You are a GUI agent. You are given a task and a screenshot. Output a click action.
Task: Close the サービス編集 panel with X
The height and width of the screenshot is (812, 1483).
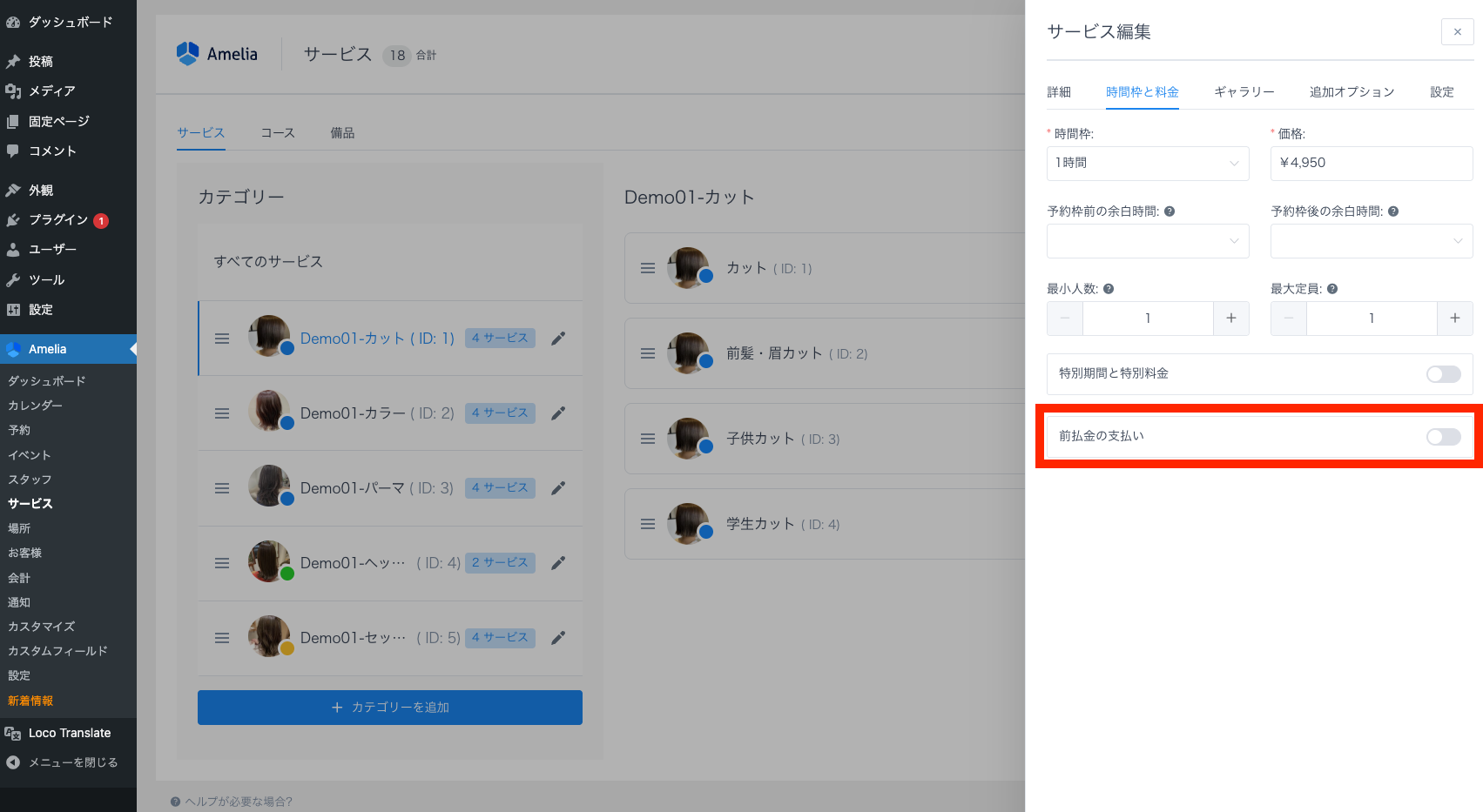(1457, 32)
